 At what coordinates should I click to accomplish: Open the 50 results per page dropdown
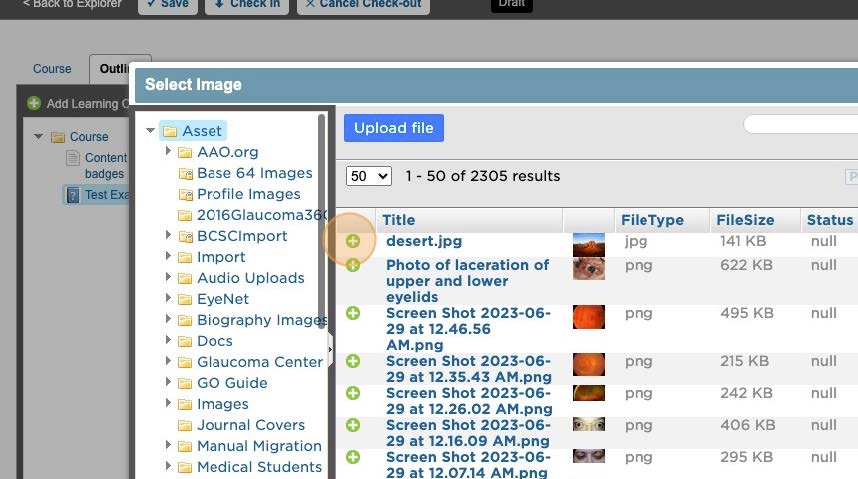[x=368, y=176]
